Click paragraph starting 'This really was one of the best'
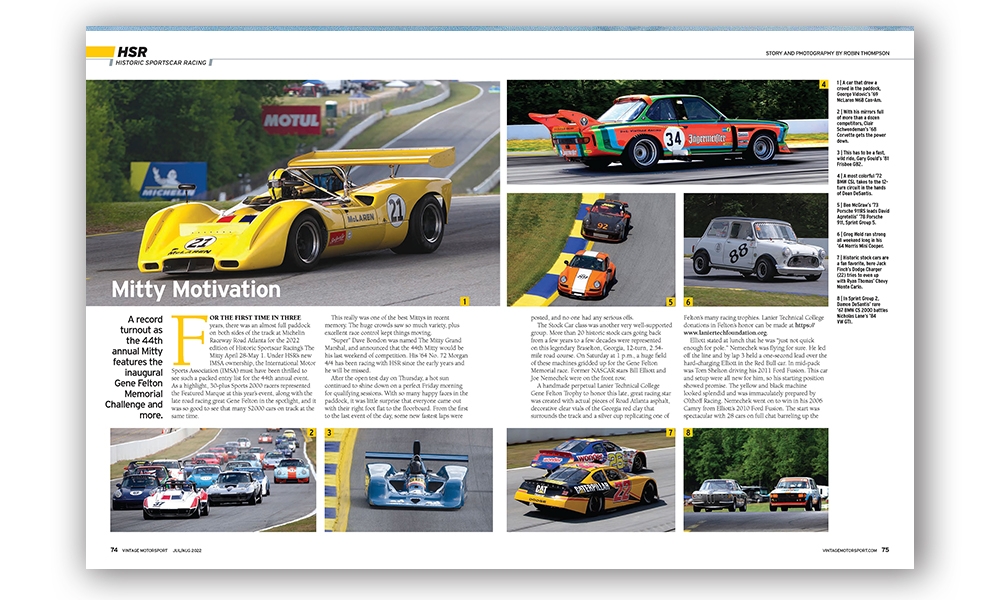Image resolution: width=1000 pixels, height=600 pixels. tap(393, 325)
